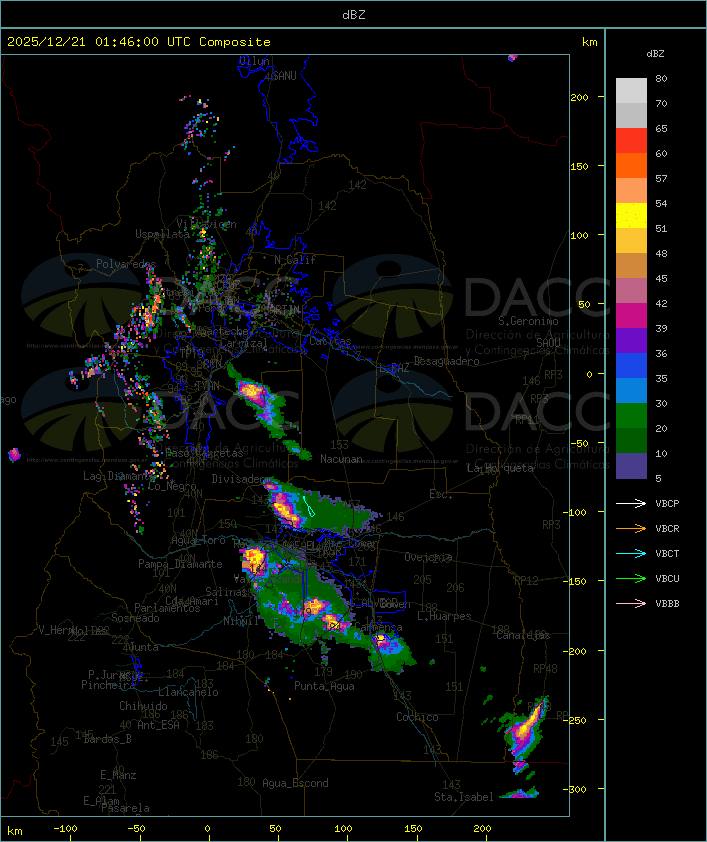Pick the light gray 70-80 dBZ swatch
This screenshot has height=842, width=707.
tap(631, 90)
